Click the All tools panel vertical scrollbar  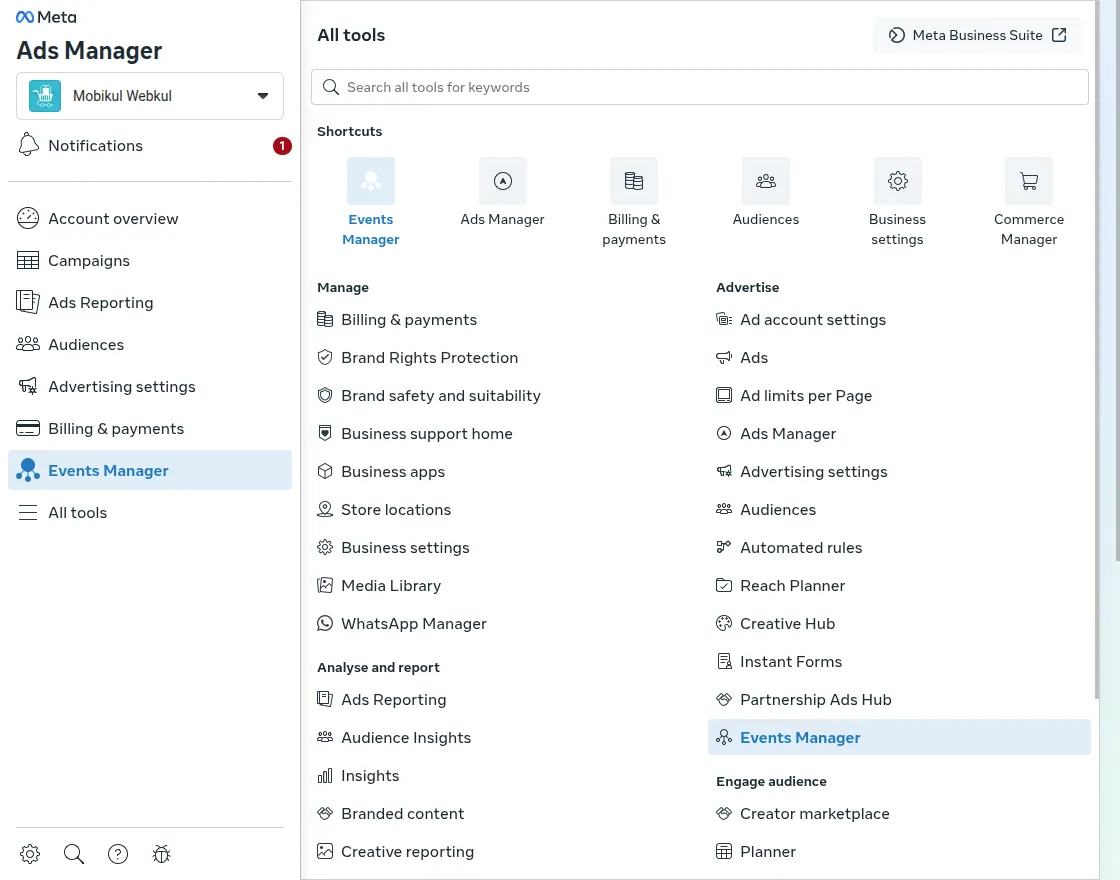pyautogui.click(x=1097, y=350)
